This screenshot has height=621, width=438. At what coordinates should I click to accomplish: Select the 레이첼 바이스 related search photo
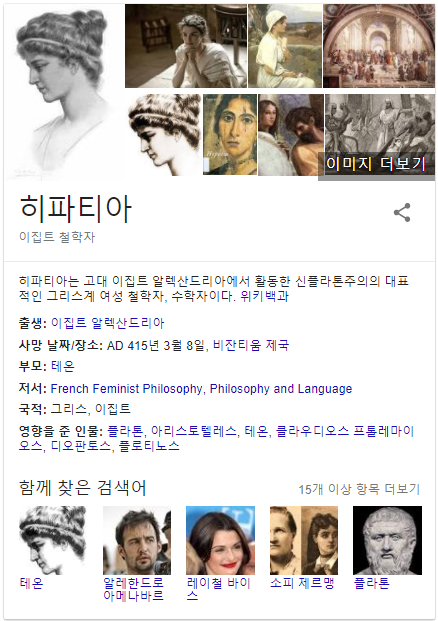(x=220, y=540)
